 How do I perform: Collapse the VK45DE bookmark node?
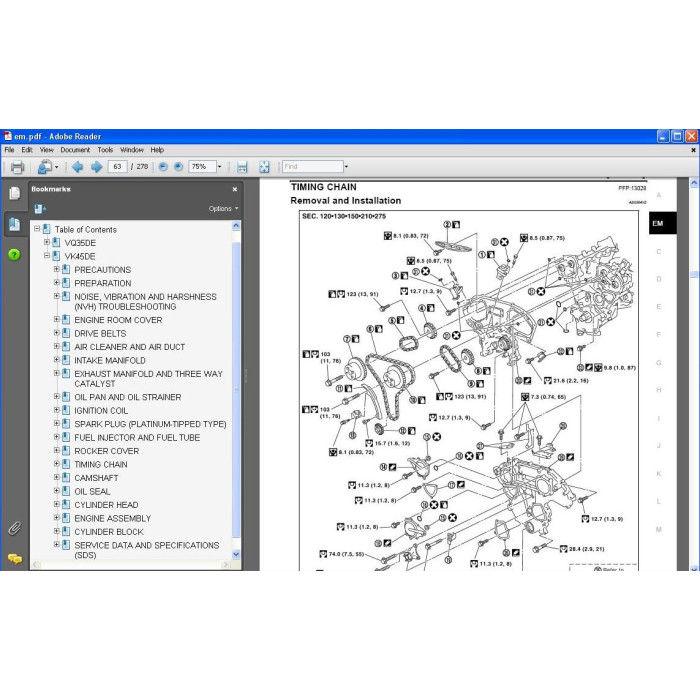pyautogui.click(x=47, y=256)
